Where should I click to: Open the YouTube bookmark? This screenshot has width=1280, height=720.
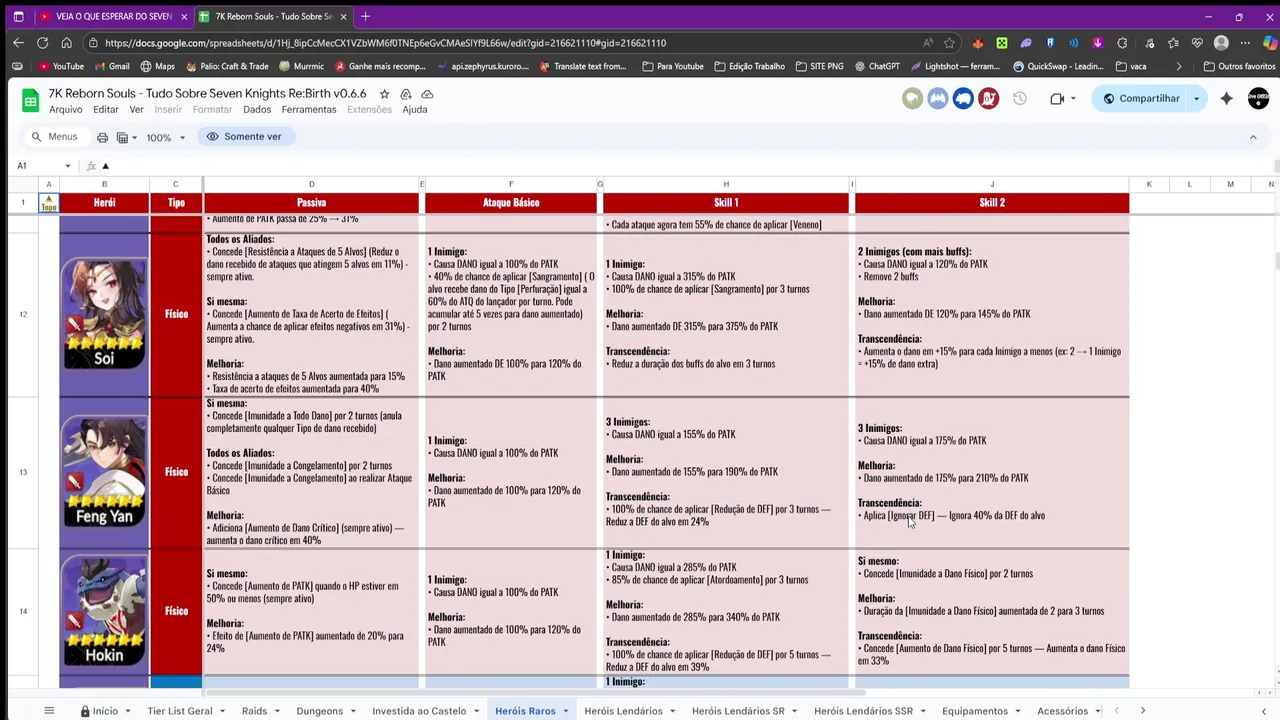point(61,66)
